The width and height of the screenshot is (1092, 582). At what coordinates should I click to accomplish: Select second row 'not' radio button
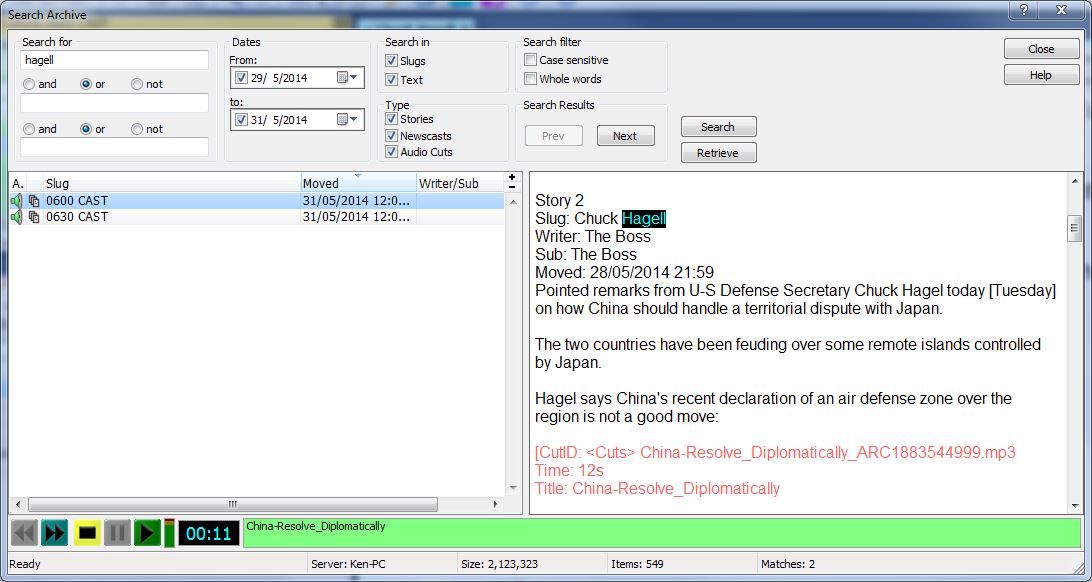coord(137,129)
